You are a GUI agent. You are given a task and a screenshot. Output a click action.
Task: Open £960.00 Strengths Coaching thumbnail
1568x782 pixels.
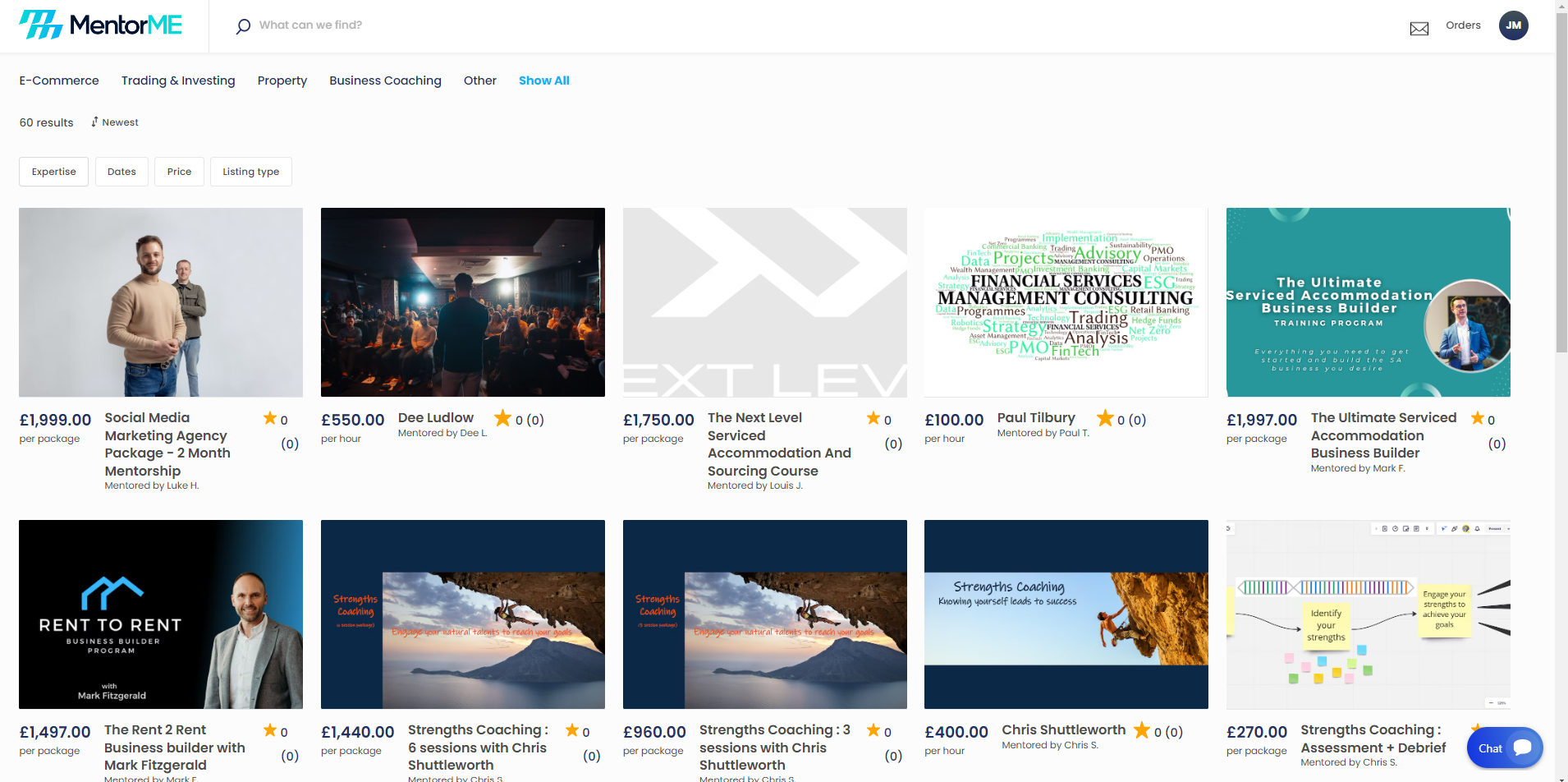click(x=765, y=614)
